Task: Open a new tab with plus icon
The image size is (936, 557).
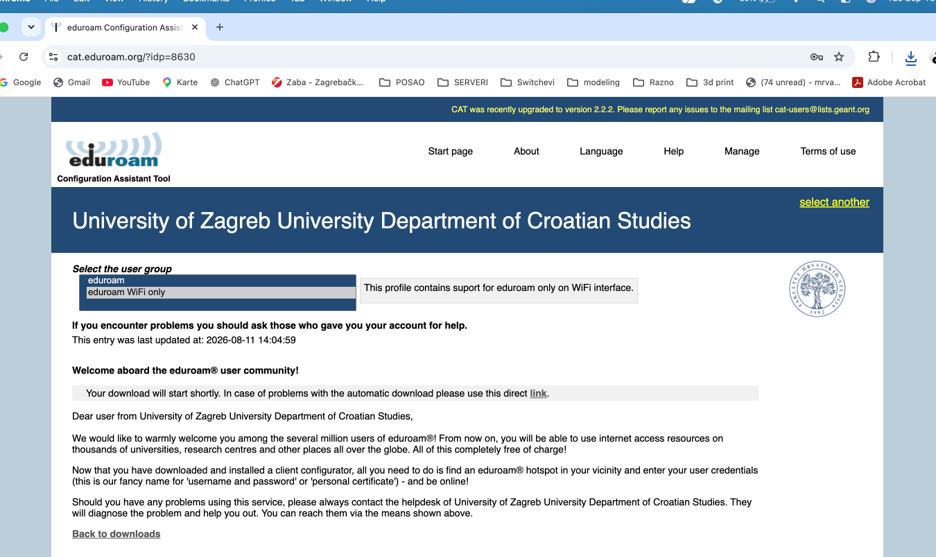Action: (220, 27)
